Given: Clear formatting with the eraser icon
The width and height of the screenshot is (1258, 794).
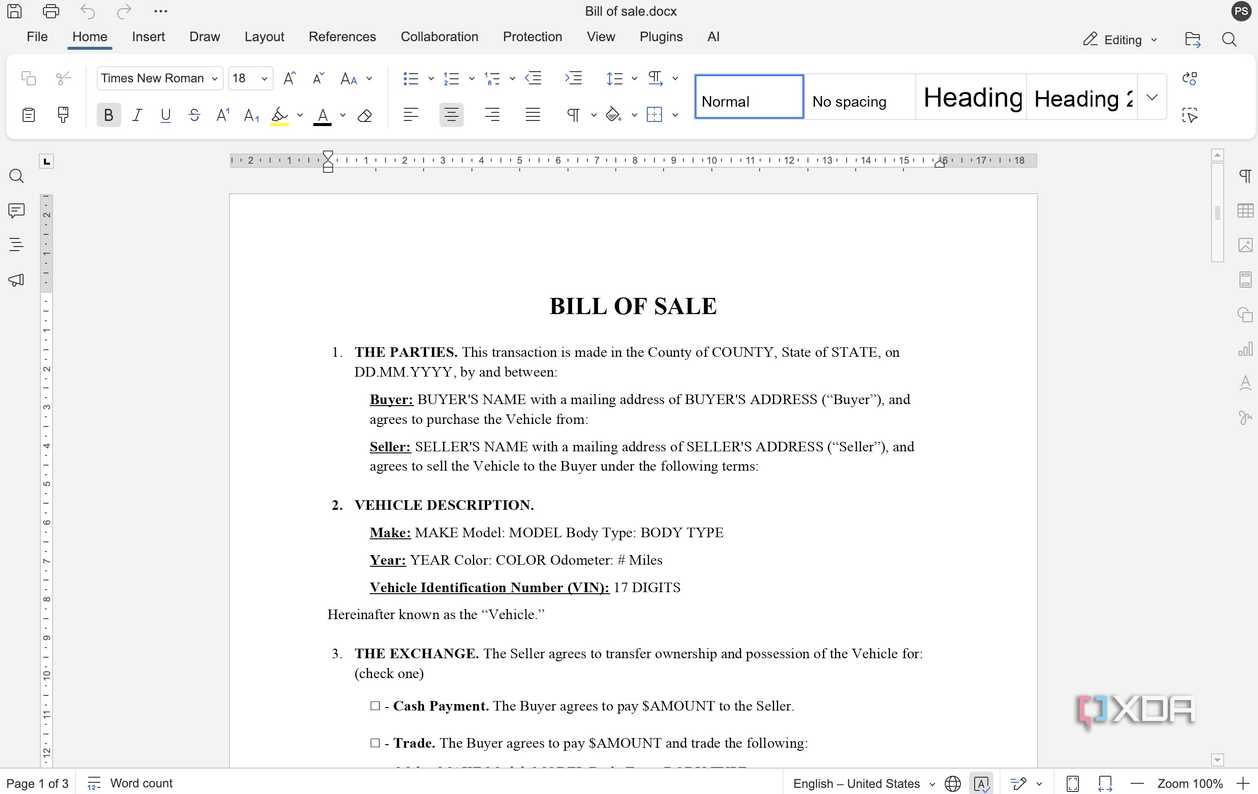Looking at the screenshot, I should click(365, 115).
